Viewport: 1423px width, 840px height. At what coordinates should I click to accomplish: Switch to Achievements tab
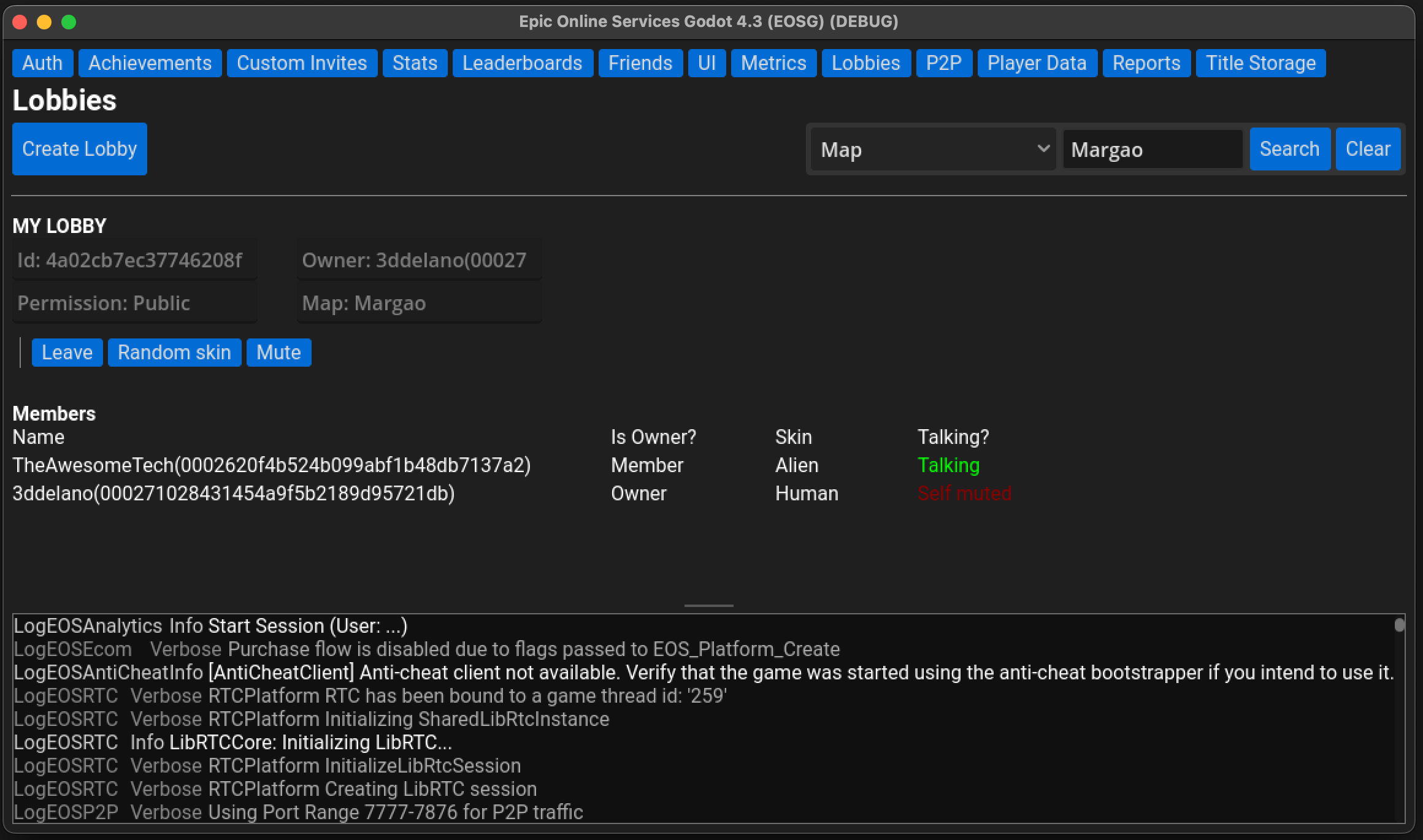pyautogui.click(x=150, y=63)
